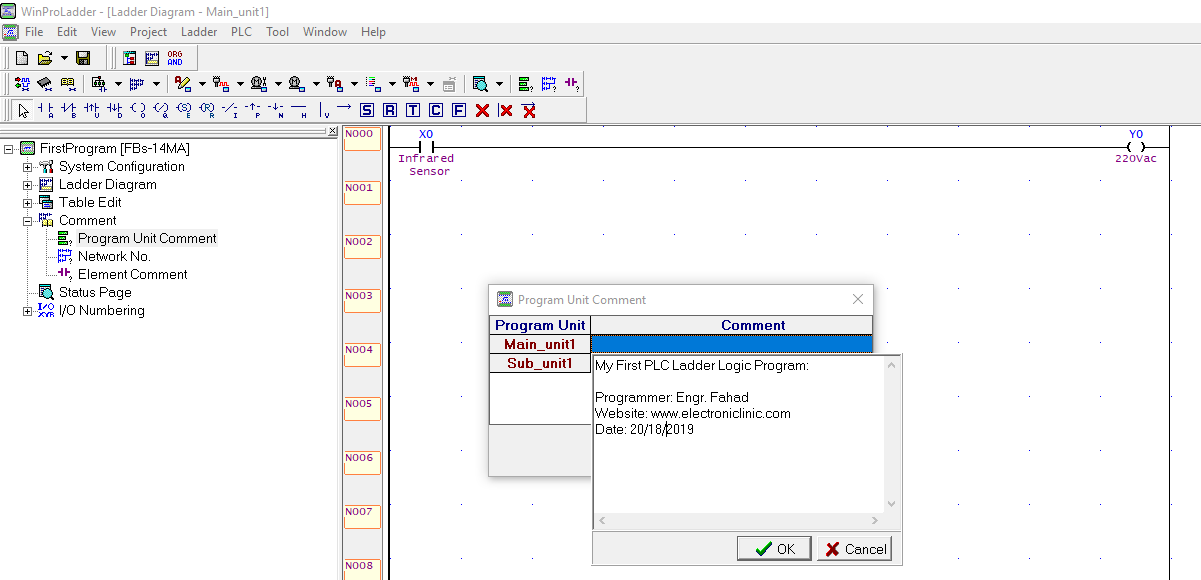Close the project tree side panel
Screen dimensions: 1201x580
[x=333, y=131]
